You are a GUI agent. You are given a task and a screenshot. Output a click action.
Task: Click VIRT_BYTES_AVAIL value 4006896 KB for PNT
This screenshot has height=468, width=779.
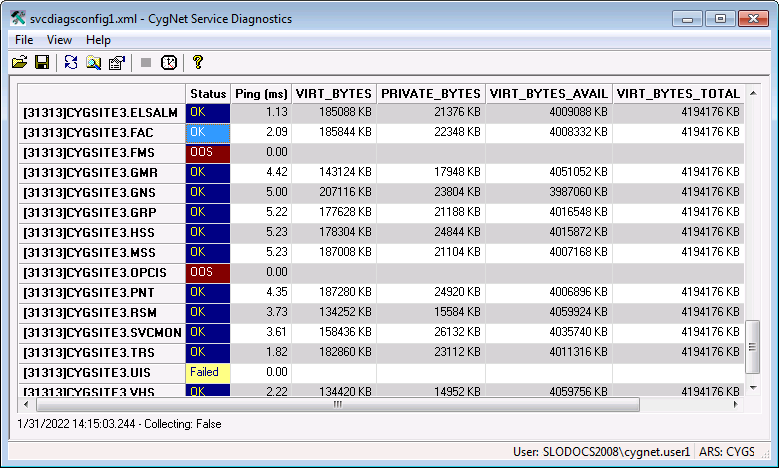click(578, 292)
